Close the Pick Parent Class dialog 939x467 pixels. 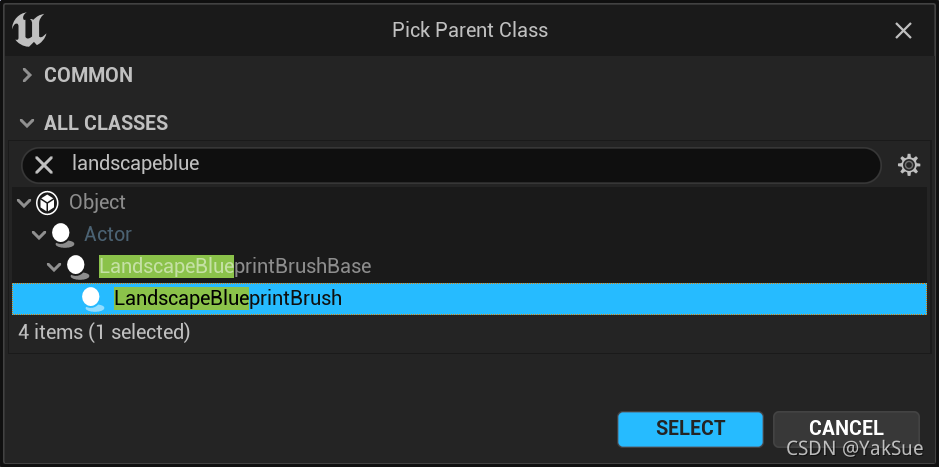(x=903, y=31)
